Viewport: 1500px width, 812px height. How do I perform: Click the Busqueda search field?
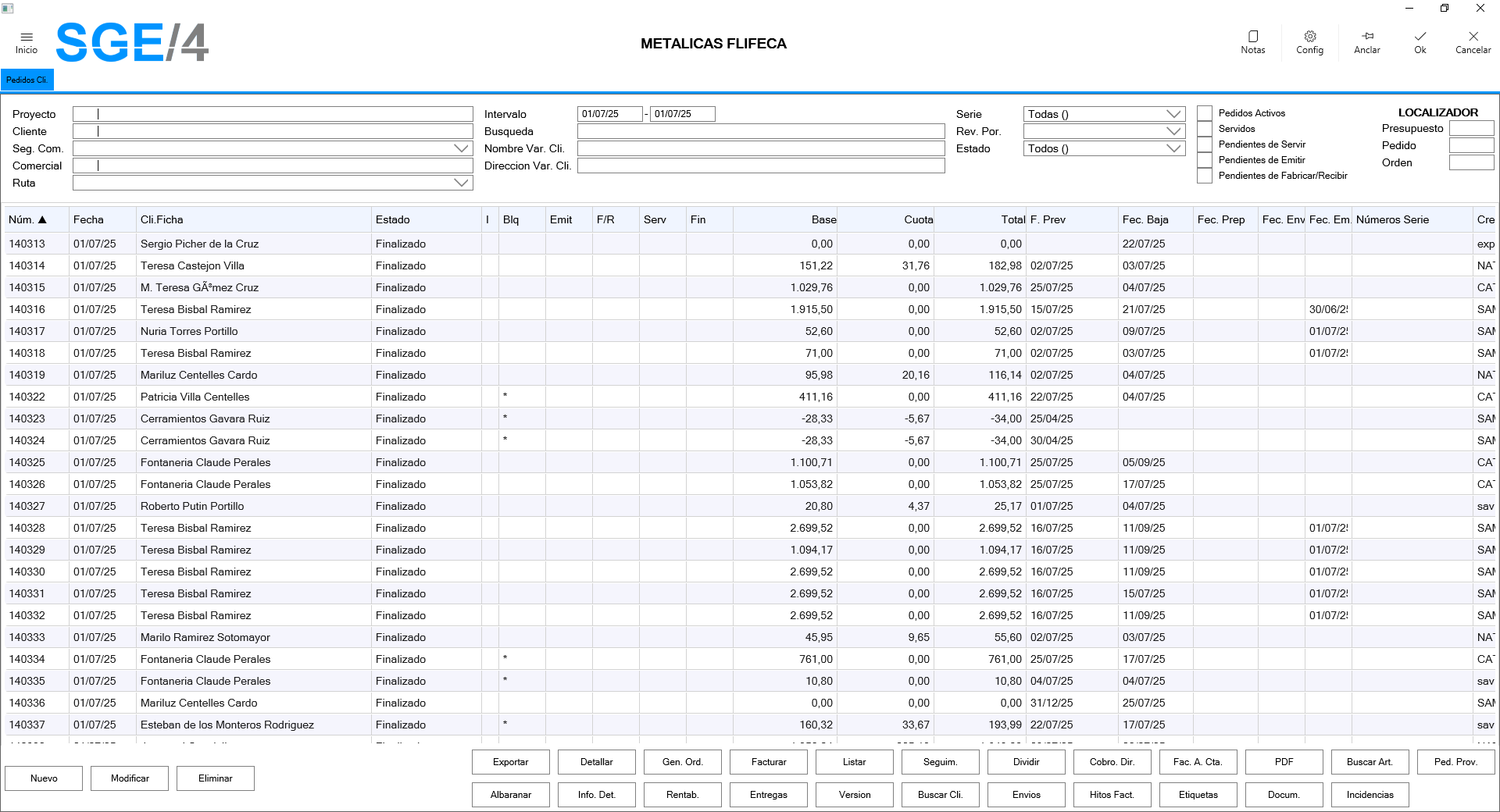click(x=761, y=131)
